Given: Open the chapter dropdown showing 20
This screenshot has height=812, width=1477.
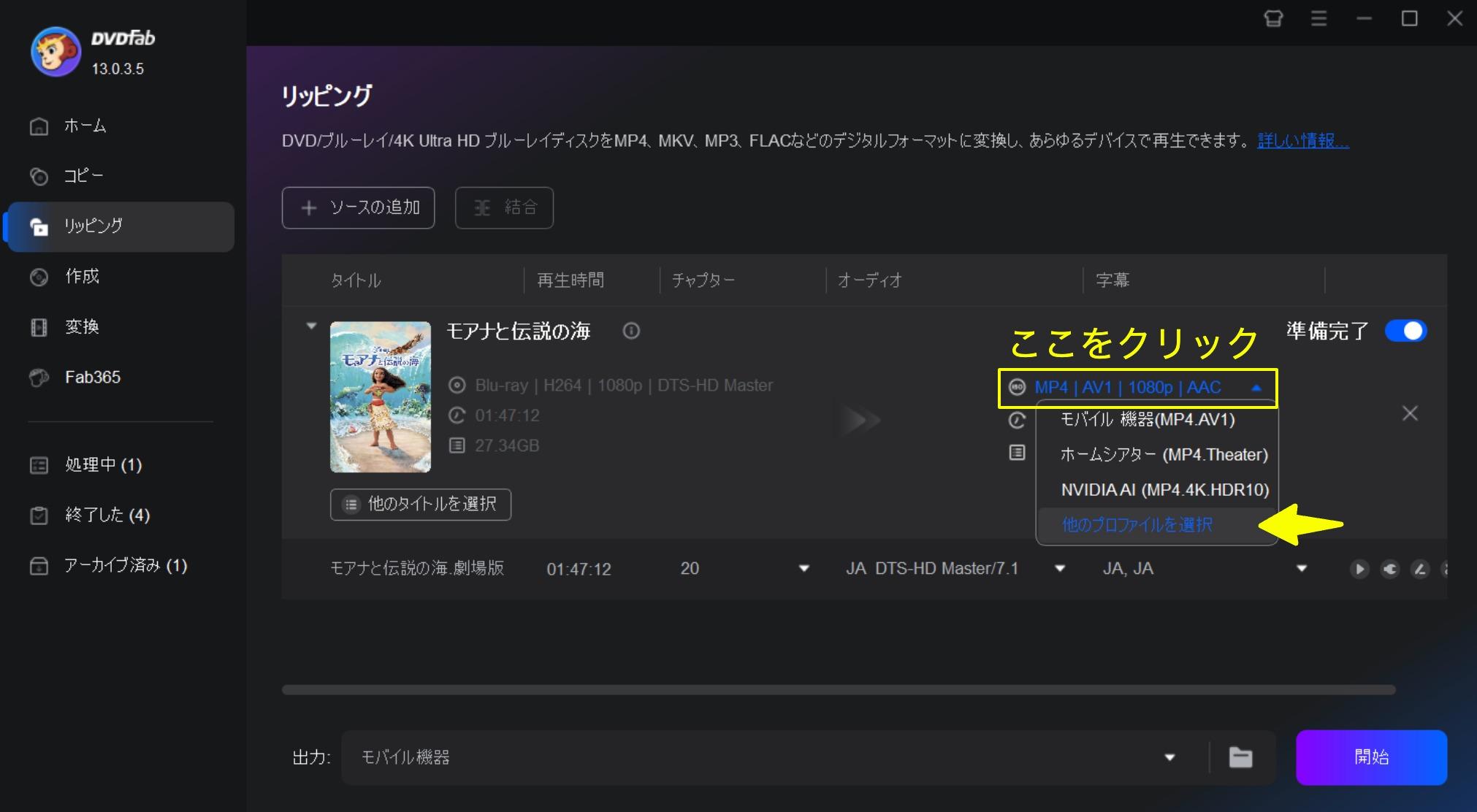Looking at the screenshot, I should click(804, 569).
